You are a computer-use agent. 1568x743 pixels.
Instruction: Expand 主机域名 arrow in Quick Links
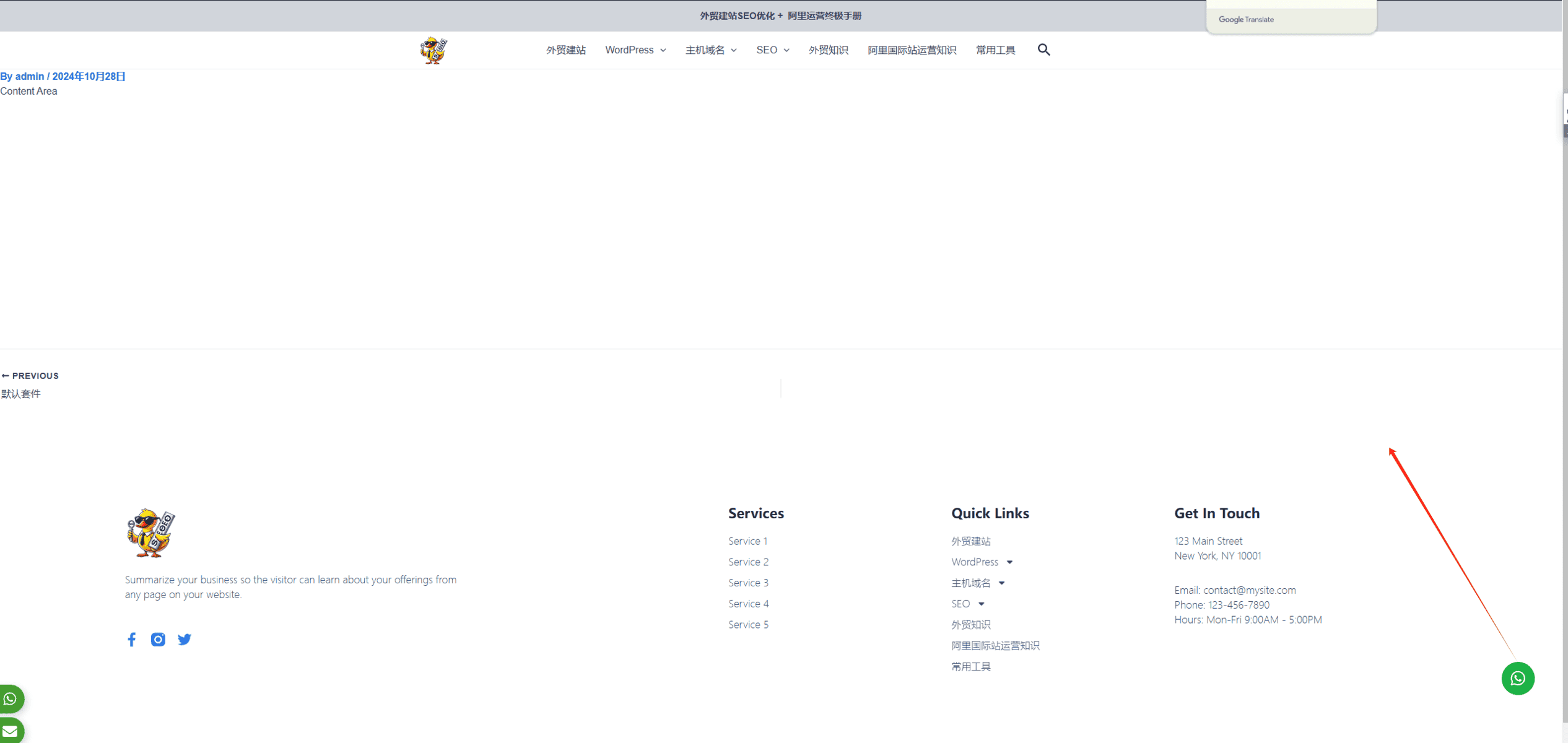pyautogui.click(x=1001, y=583)
